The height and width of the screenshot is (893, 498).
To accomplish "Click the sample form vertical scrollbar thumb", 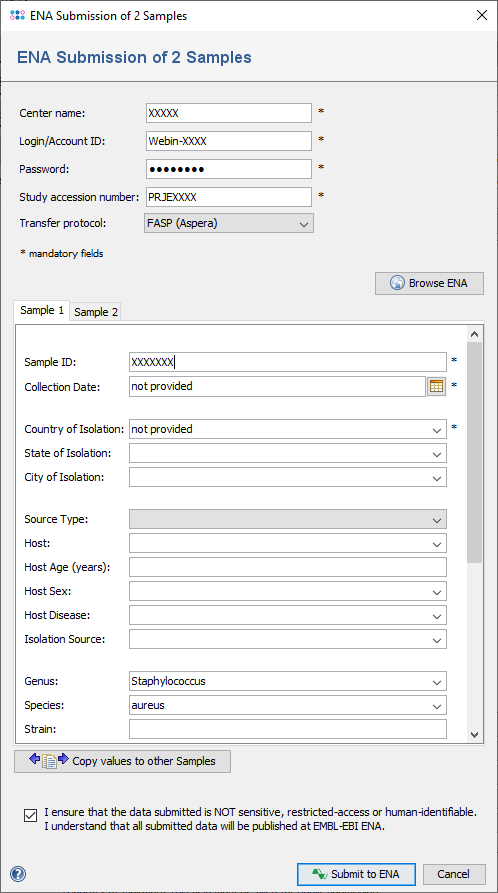I will click(475, 453).
